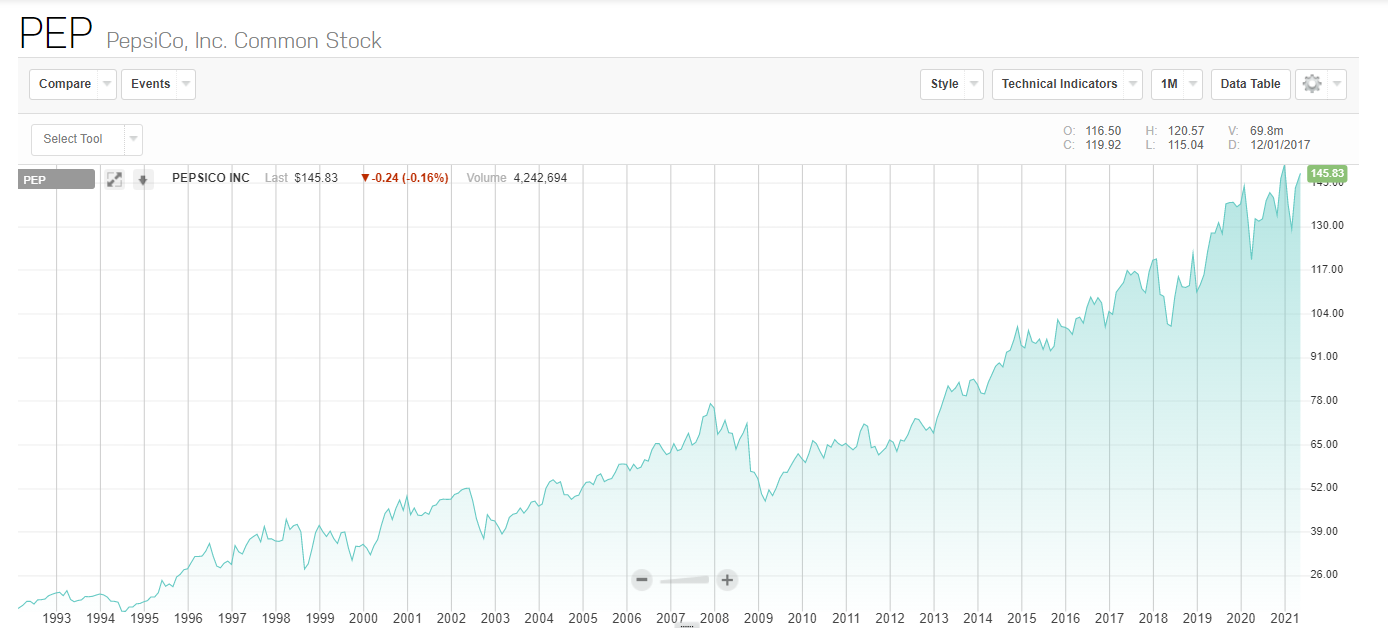The image size is (1388, 628).
Task: Click the close value 119.92
Action: pyautogui.click(x=1101, y=145)
